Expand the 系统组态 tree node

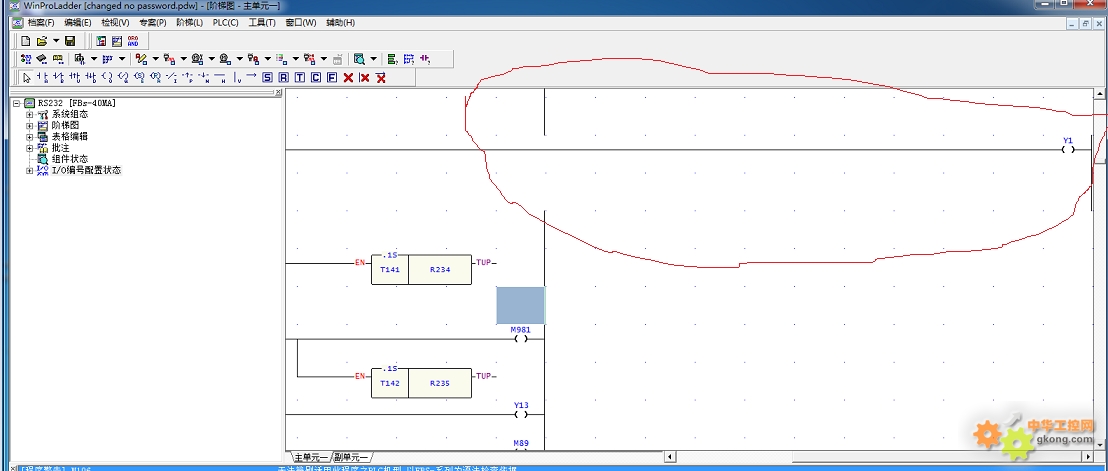pos(30,114)
